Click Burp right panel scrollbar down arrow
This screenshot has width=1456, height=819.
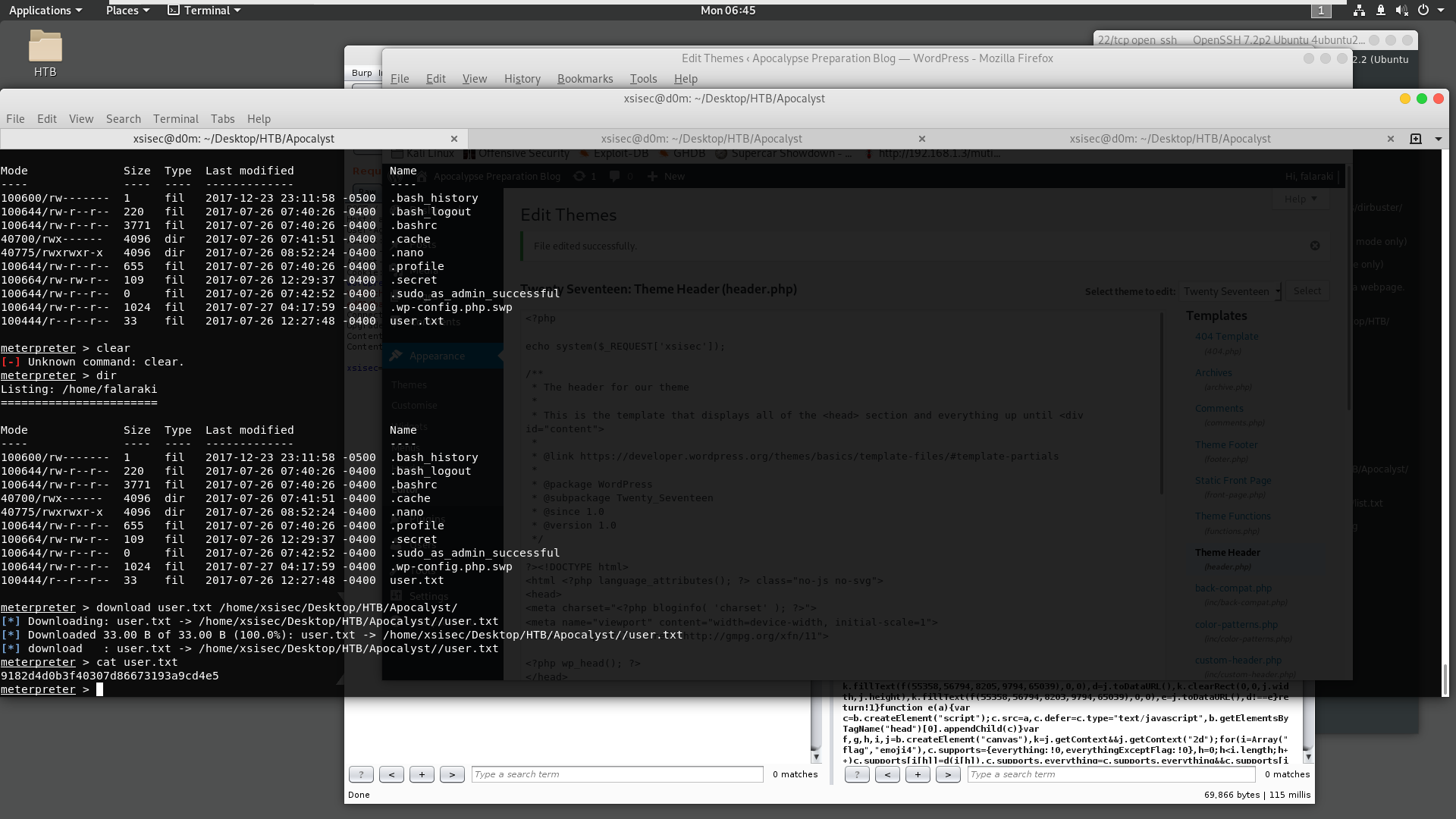(x=1308, y=757)
